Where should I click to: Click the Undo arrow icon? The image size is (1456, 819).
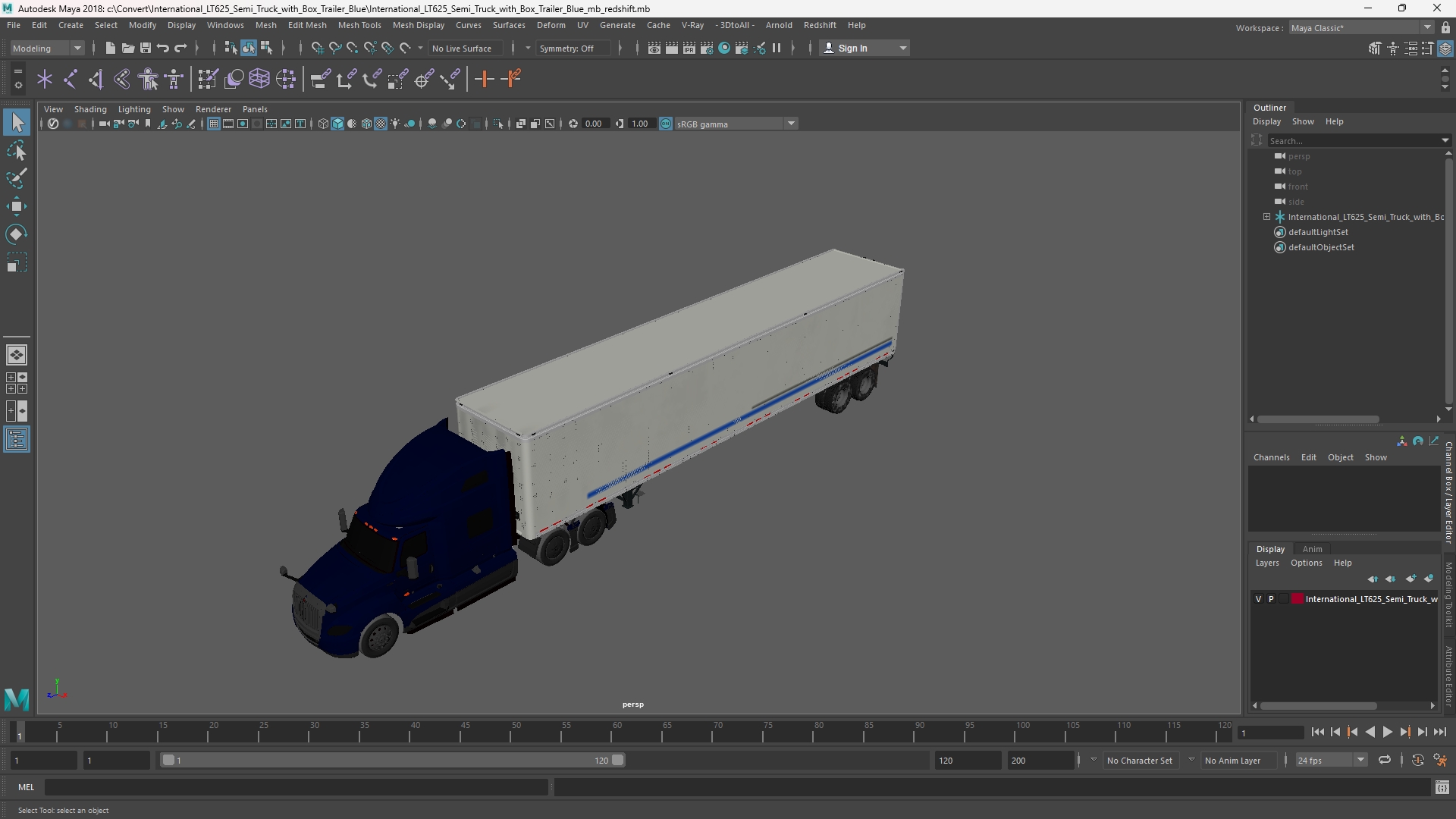point(162,48)
